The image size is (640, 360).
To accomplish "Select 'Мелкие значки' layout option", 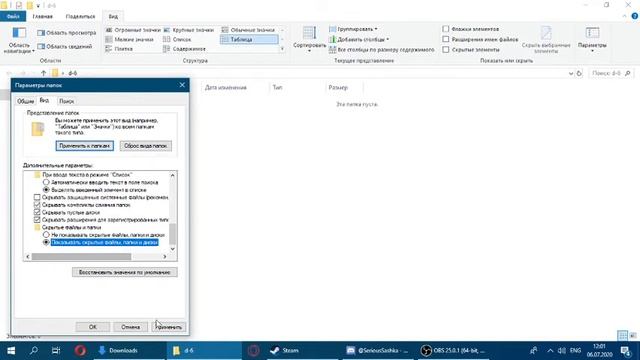I will click(130, 39).
